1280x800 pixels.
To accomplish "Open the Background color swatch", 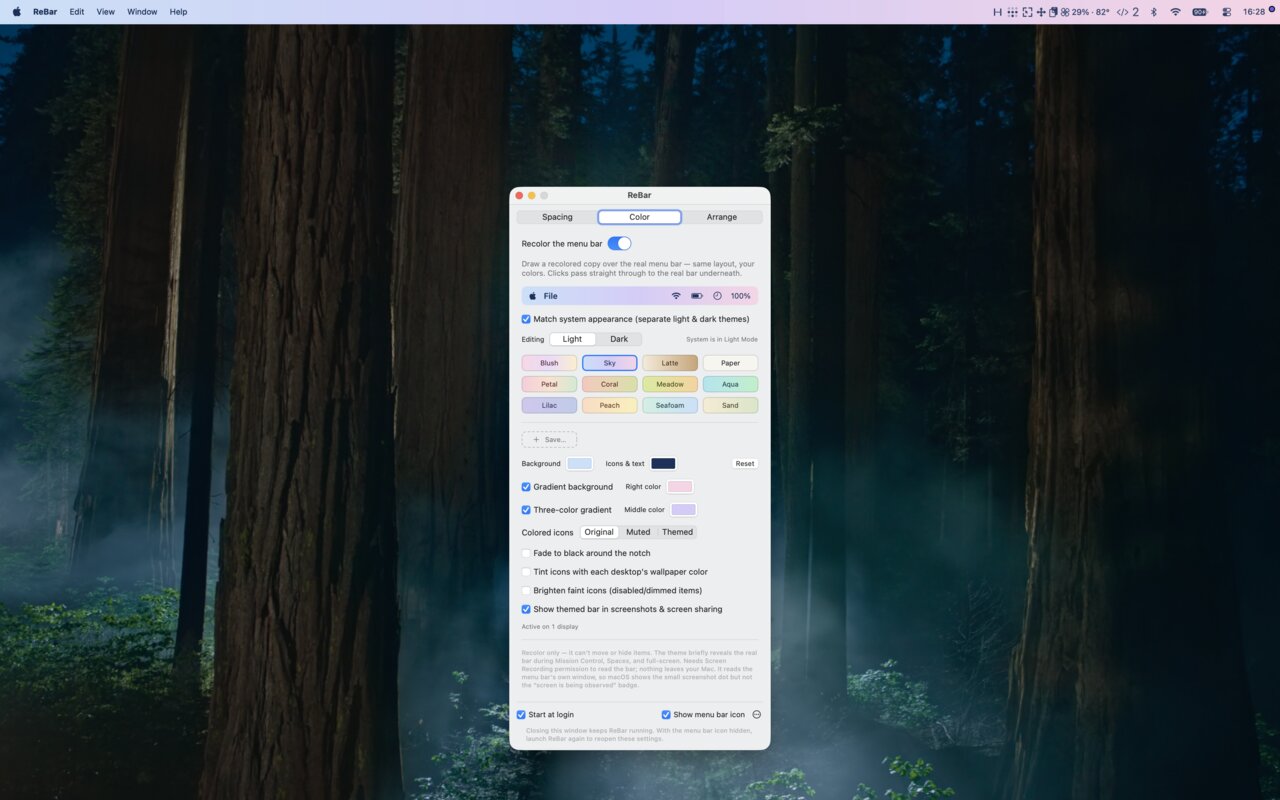I will (x=579, y=464).
